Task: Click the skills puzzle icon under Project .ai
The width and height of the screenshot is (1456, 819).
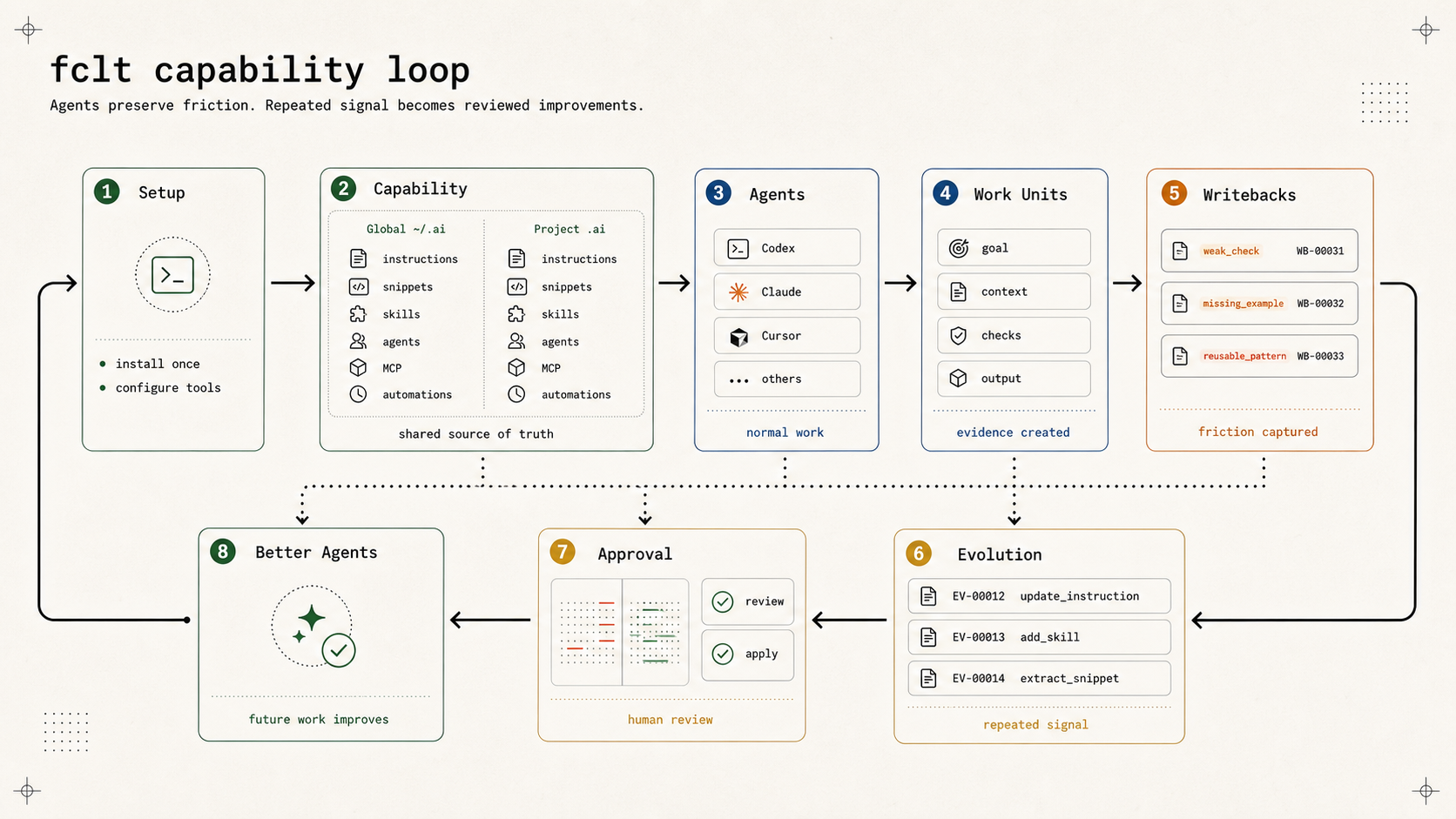Action: tap(516, 314)
